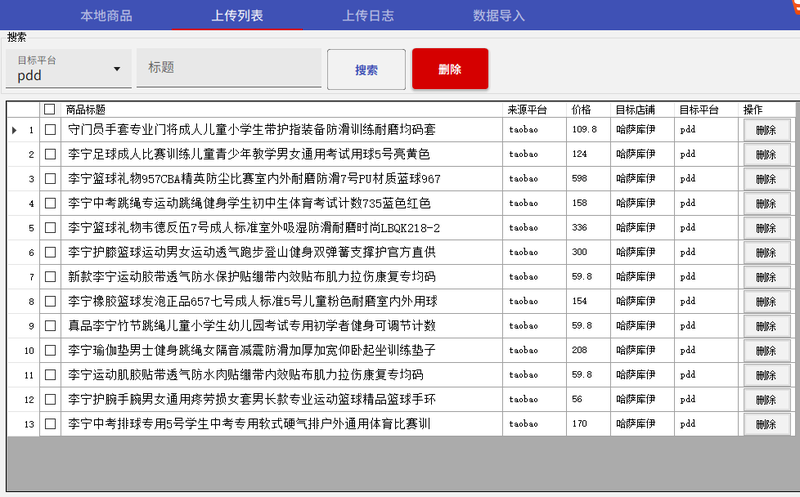The height and width of the screenshot is (497, 800).
Task: Click the red 删除 button
Action: 450,69
